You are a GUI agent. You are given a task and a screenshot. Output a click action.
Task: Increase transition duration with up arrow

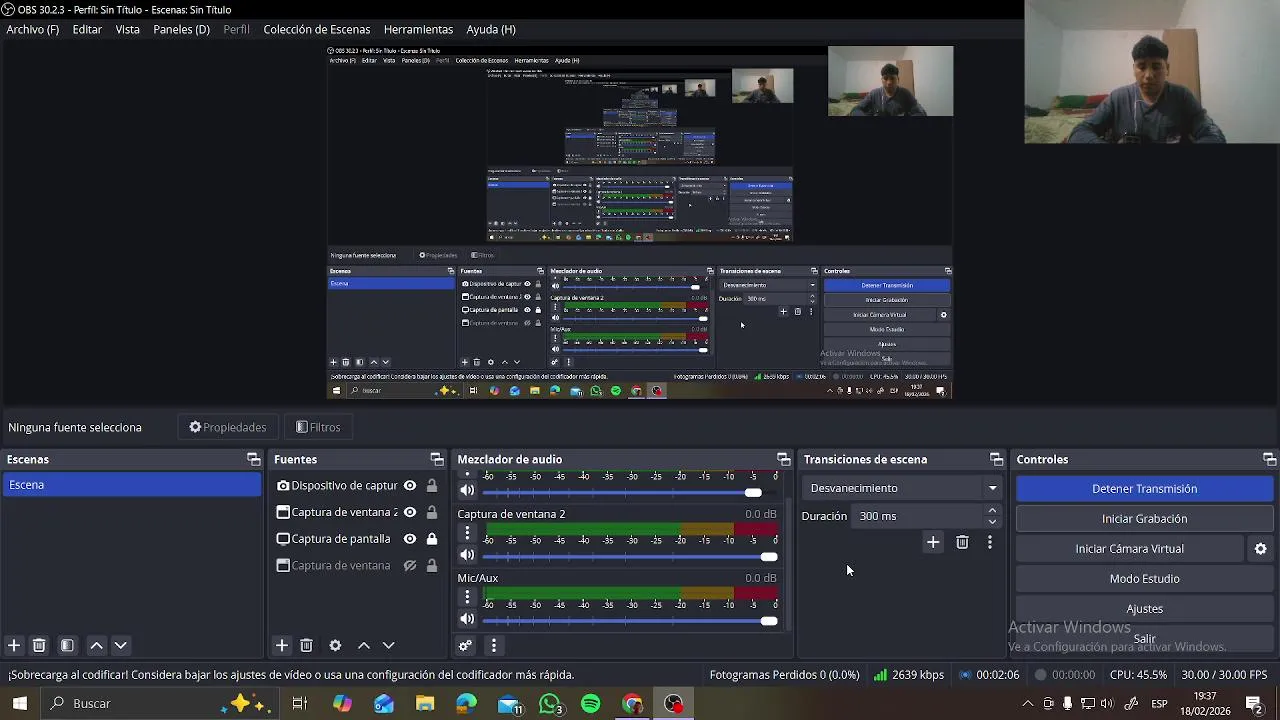[x=992, y=510]
